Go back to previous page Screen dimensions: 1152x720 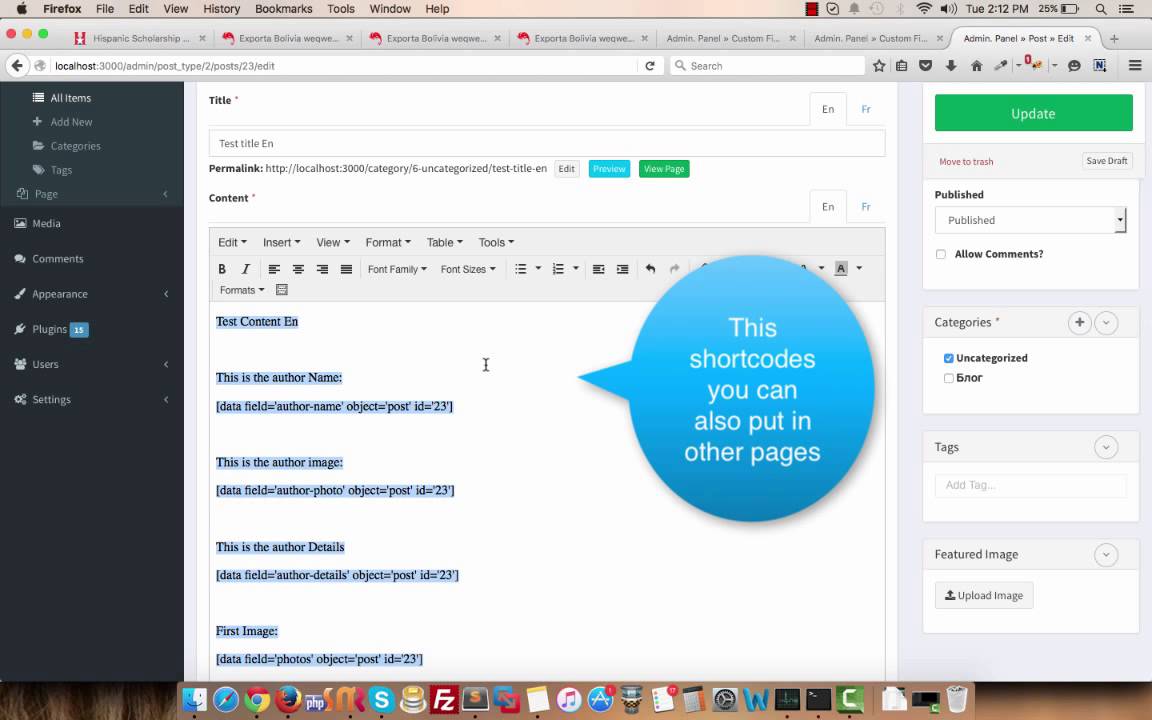click(17, 65)
